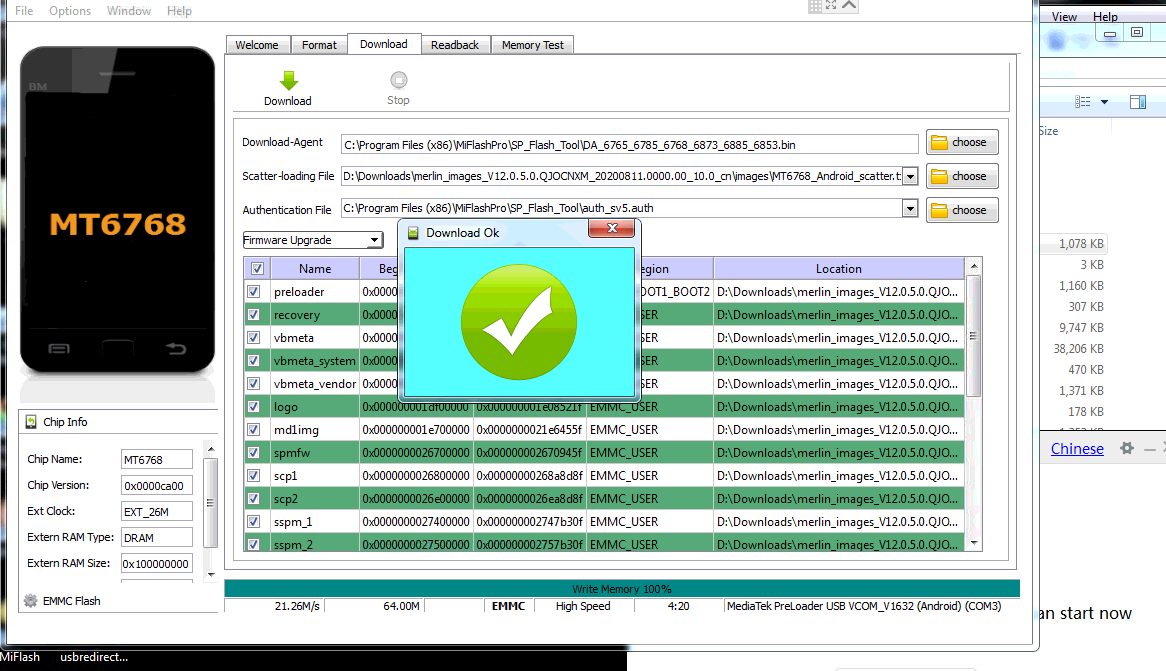Screen dimensions: 1166x671
Task: Click the Chip Info panel icon
Action: pyautogui.click(x=31, y=422)
